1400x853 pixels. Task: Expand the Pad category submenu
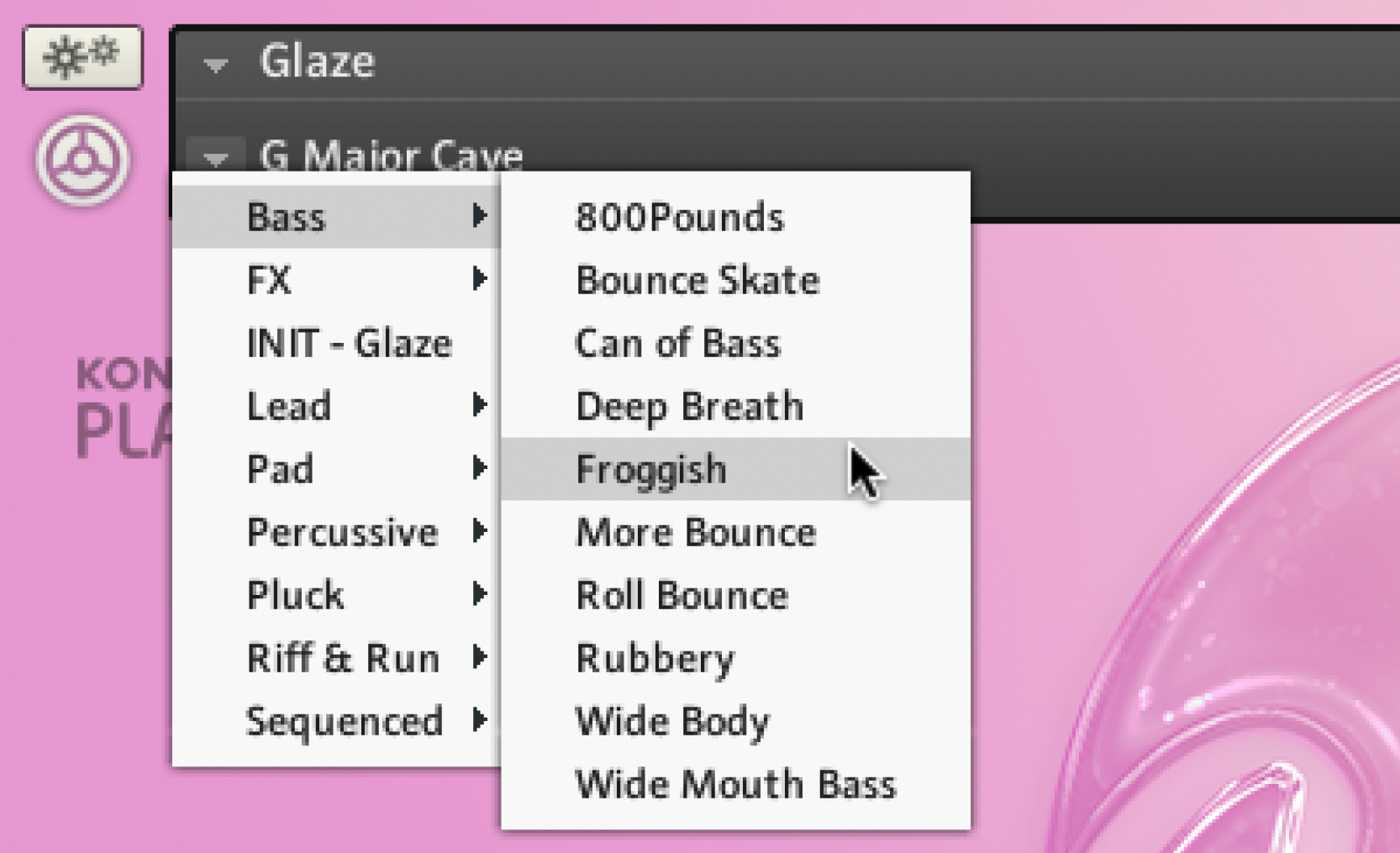point(336,469)
